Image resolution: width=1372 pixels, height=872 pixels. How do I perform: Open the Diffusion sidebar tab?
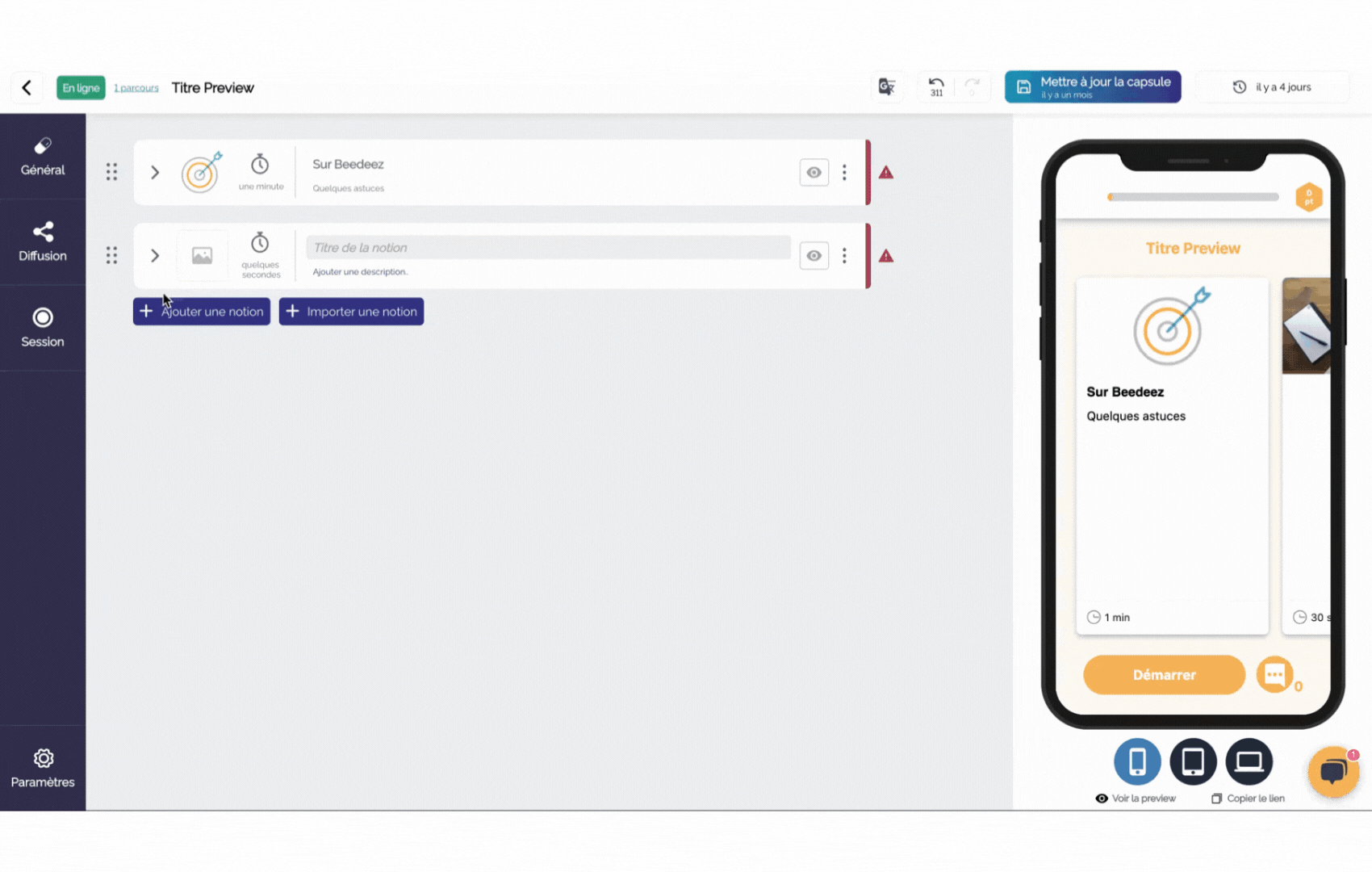pyautogui.click(x=43, y=242)
